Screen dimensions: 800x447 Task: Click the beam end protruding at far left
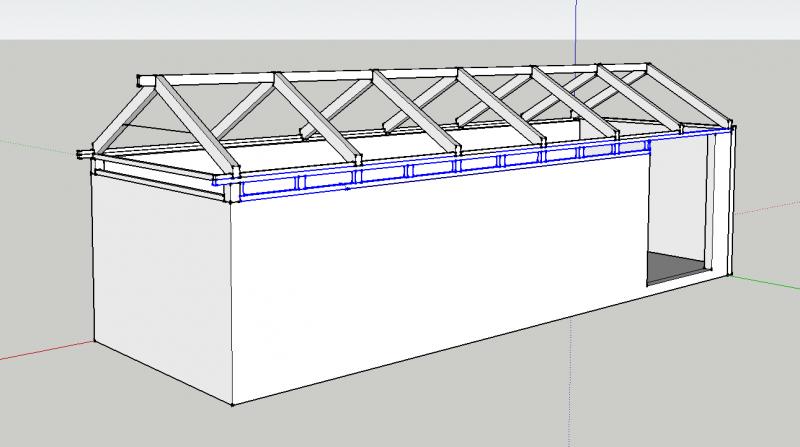pyautogui.click(x=82, y=154)
